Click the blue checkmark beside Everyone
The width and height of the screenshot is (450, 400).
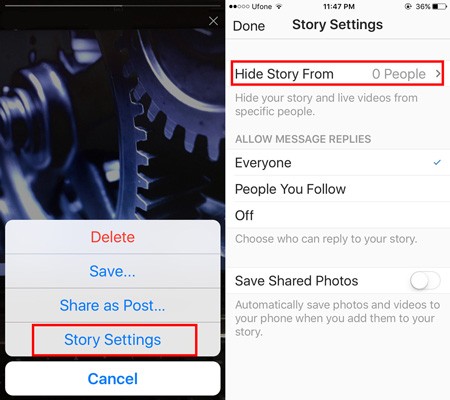pos(437,162)
